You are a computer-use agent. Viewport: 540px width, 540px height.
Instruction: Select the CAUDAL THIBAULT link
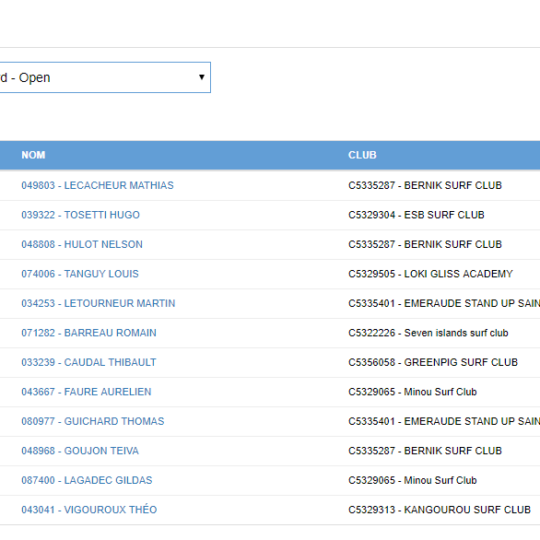tap(89, 362)
